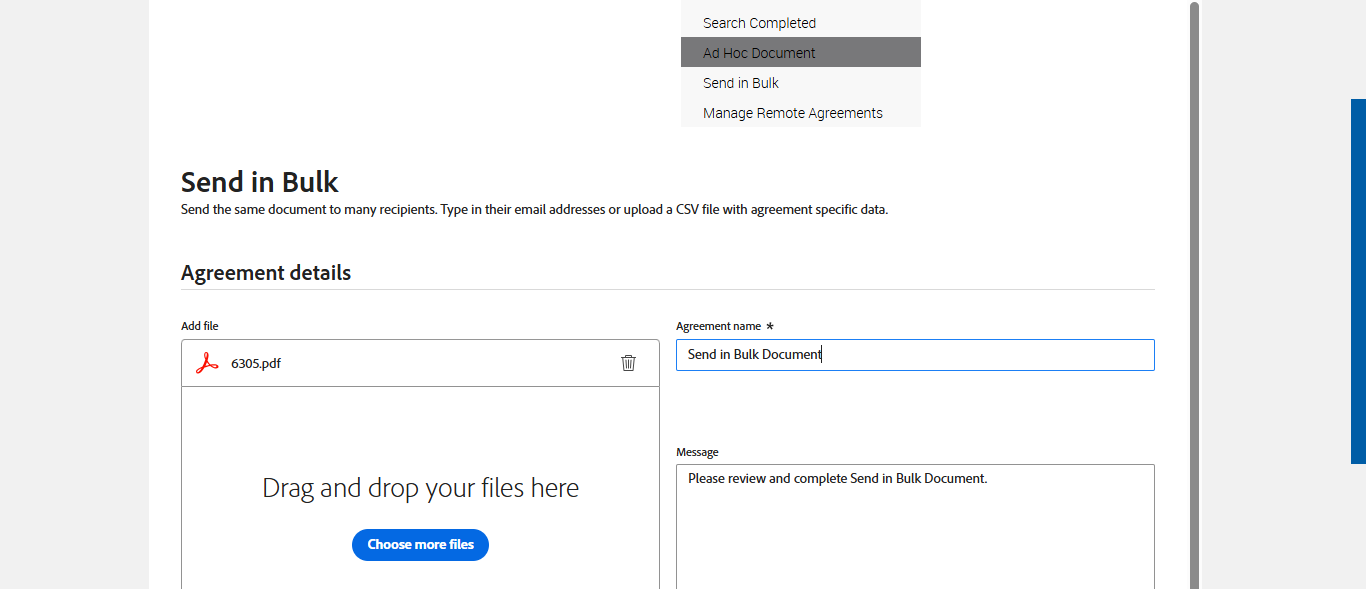
Task: Click the Send in Bulk page heading
Action: coord(260,182)
